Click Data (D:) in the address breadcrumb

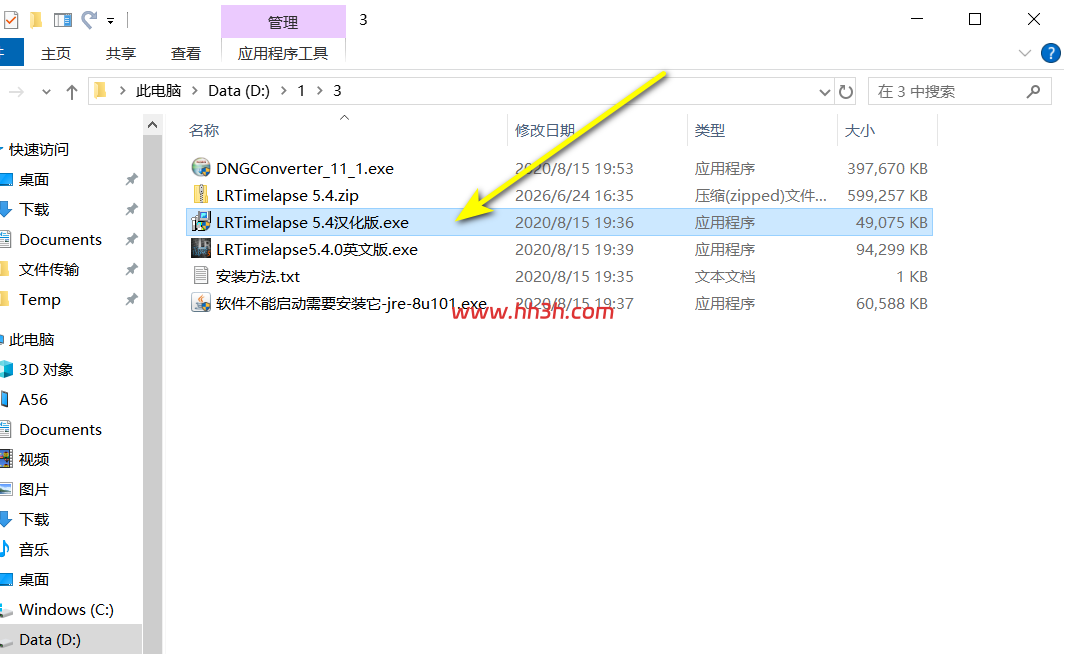[x=239, y=91]
